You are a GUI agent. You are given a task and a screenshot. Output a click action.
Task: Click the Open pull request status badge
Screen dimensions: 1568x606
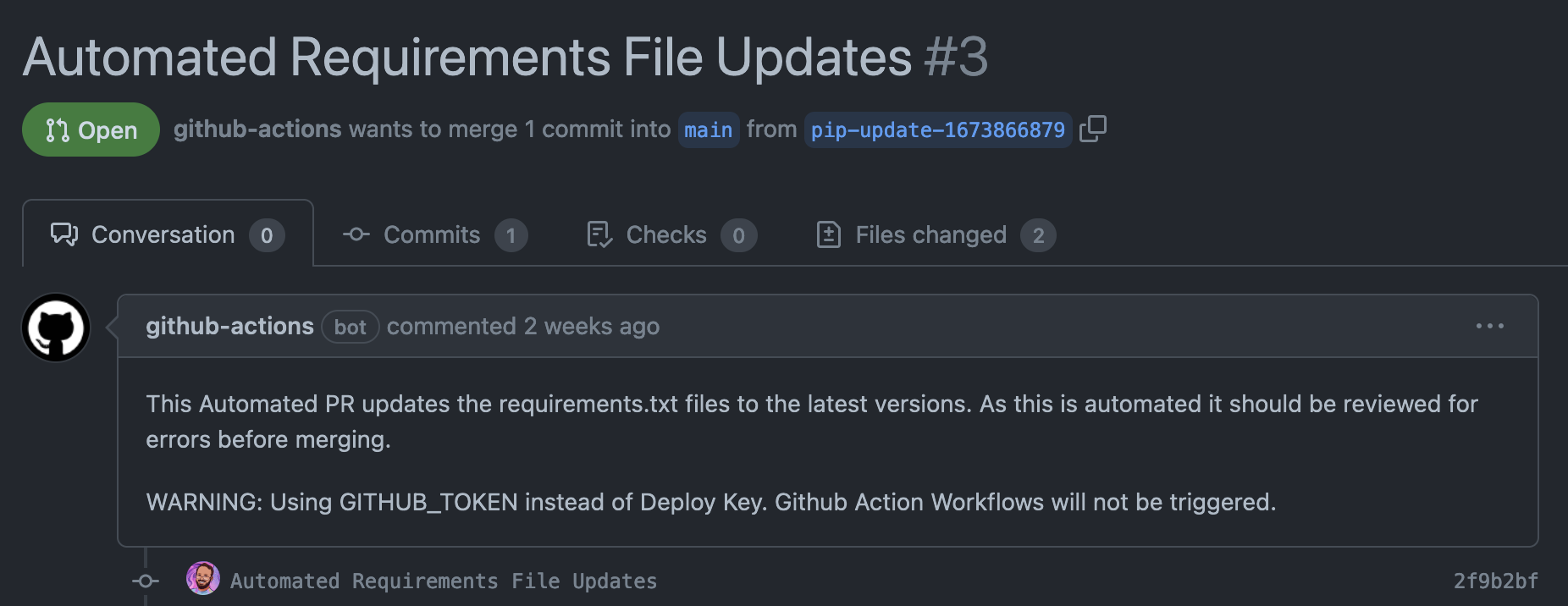(x=91, y=129)
